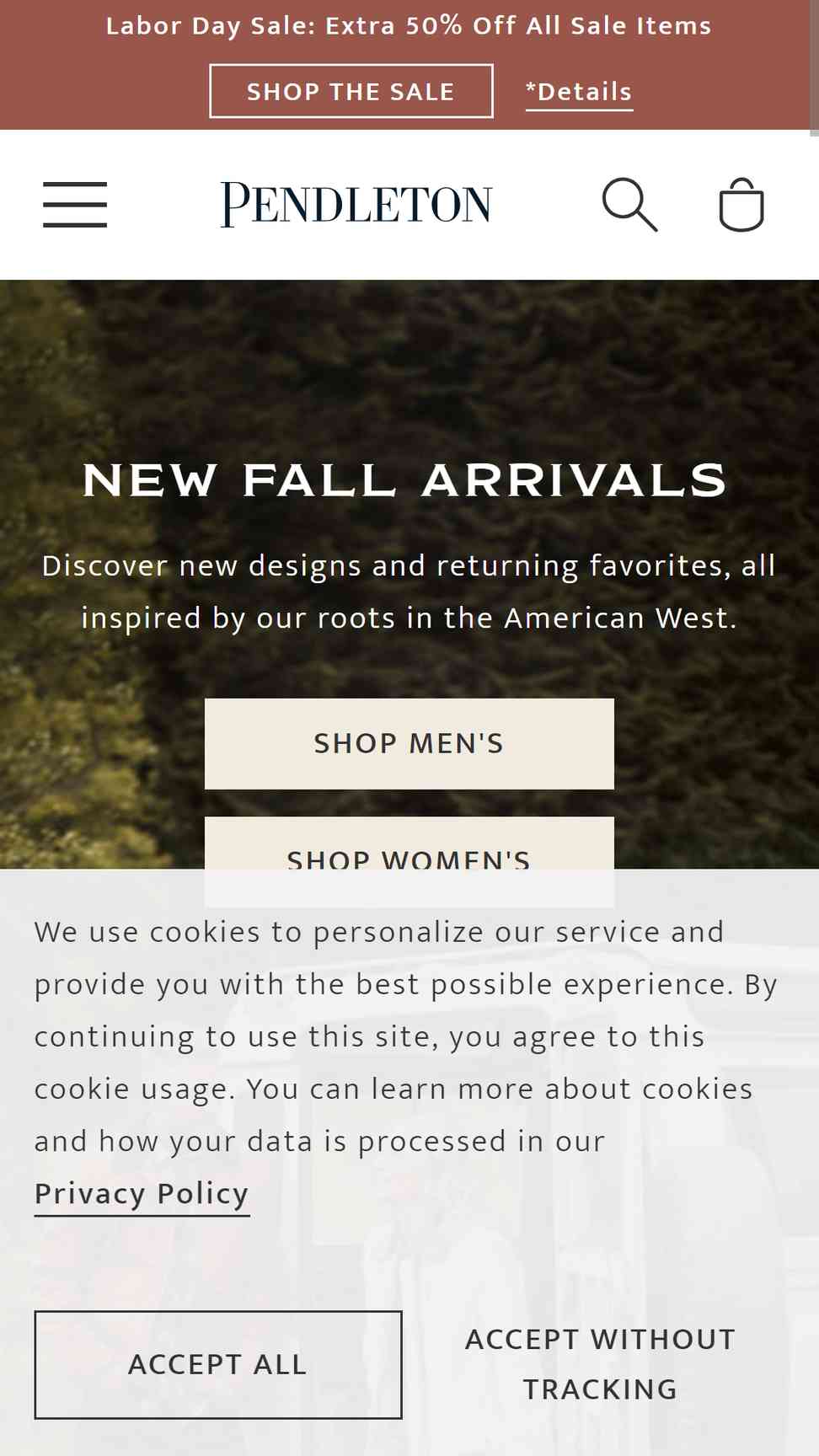
Task: Select the Shop Men's button
Action: [409, 744]
